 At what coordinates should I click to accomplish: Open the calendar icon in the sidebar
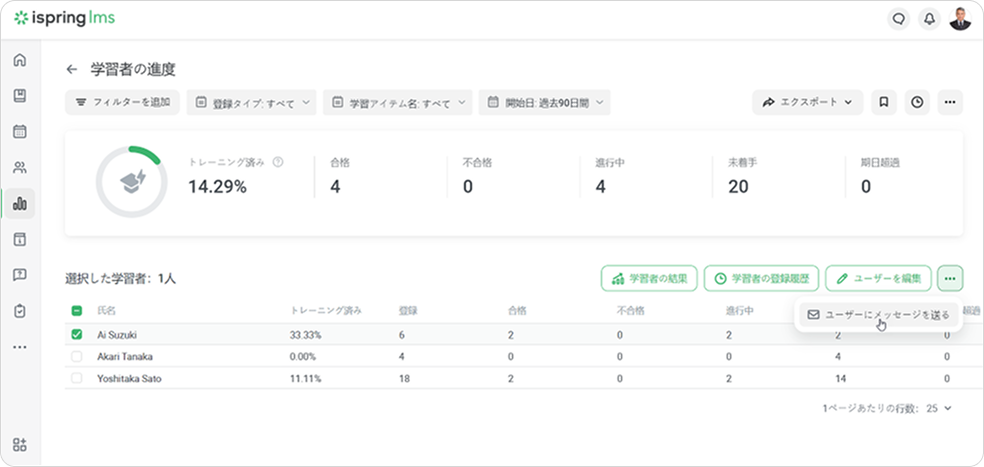point(19,132)
